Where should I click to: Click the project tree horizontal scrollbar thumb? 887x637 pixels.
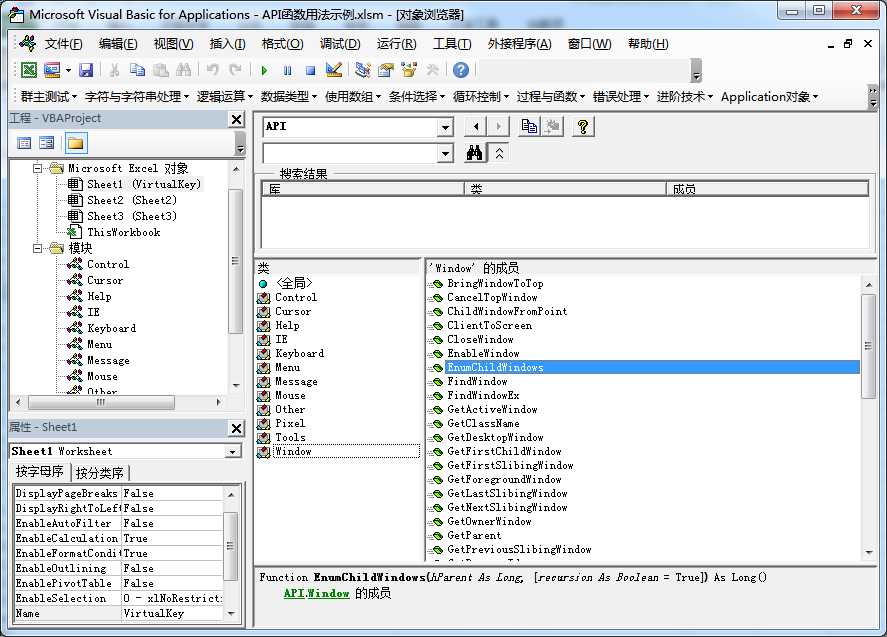(x=101, y=402)
